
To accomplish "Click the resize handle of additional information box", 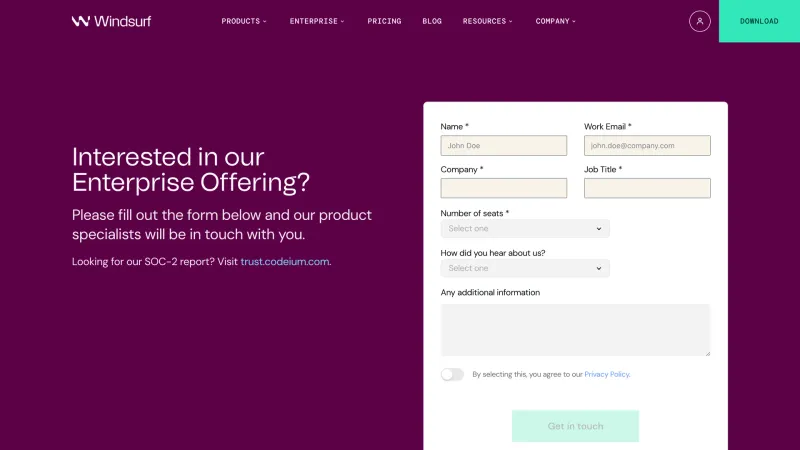I will pos(708,354).
